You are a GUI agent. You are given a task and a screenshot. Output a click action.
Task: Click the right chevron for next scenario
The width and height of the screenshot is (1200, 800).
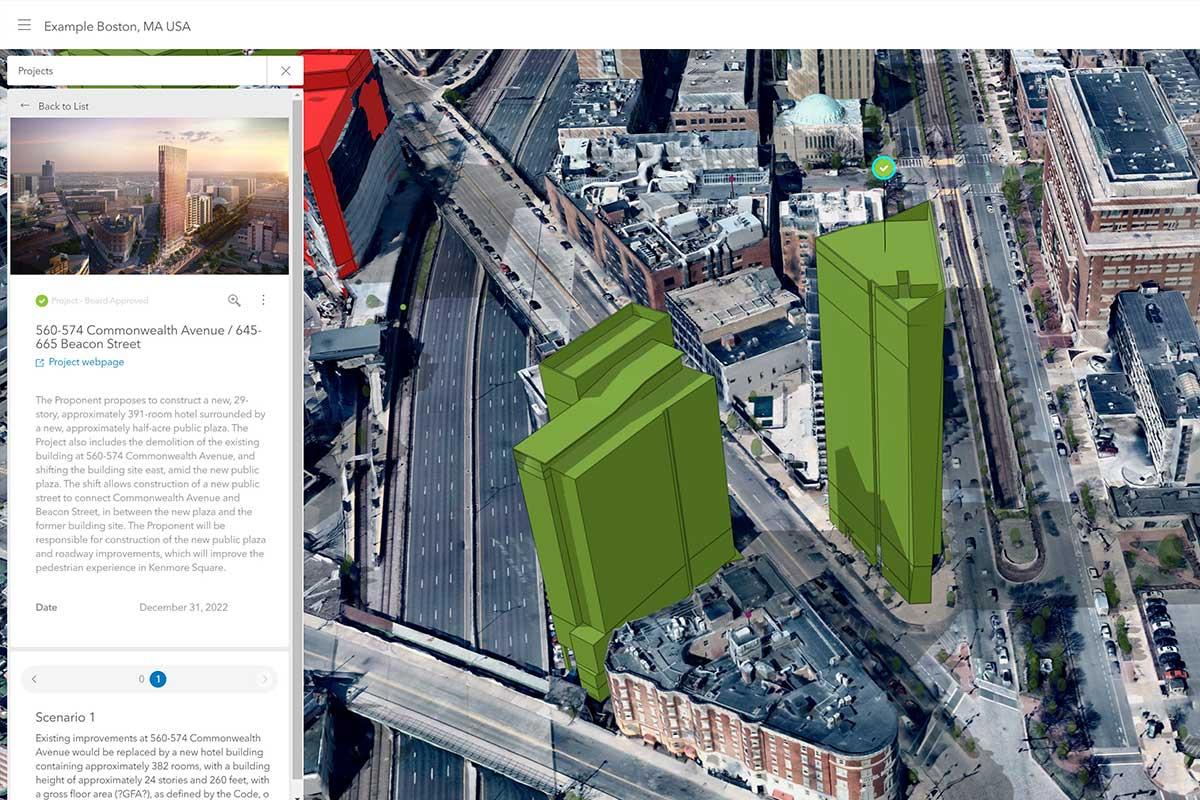[x=264, y=678]
